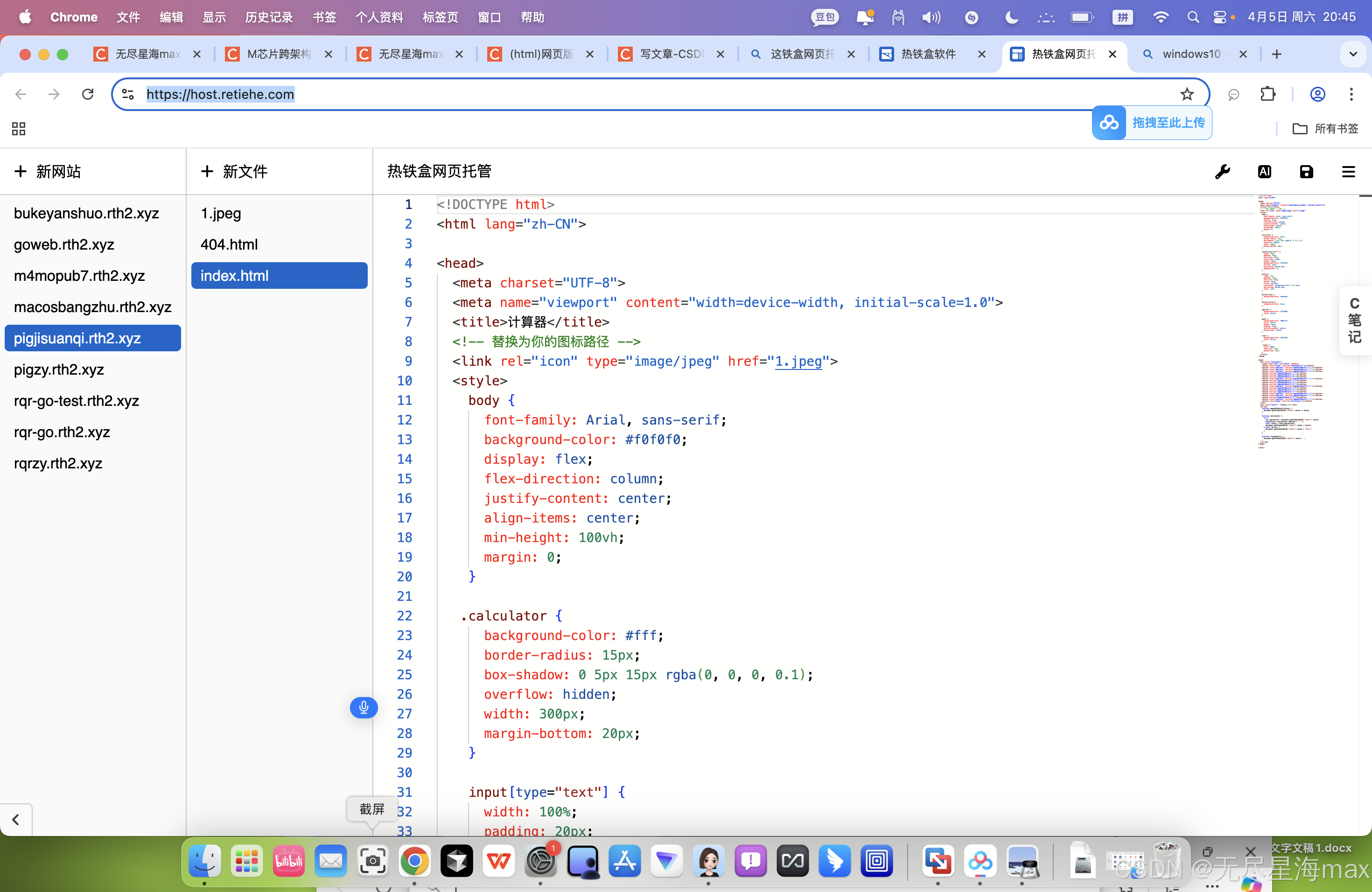Screen dimensions: 1372x892
Task: Reload the current page
Action: [88, 94]
